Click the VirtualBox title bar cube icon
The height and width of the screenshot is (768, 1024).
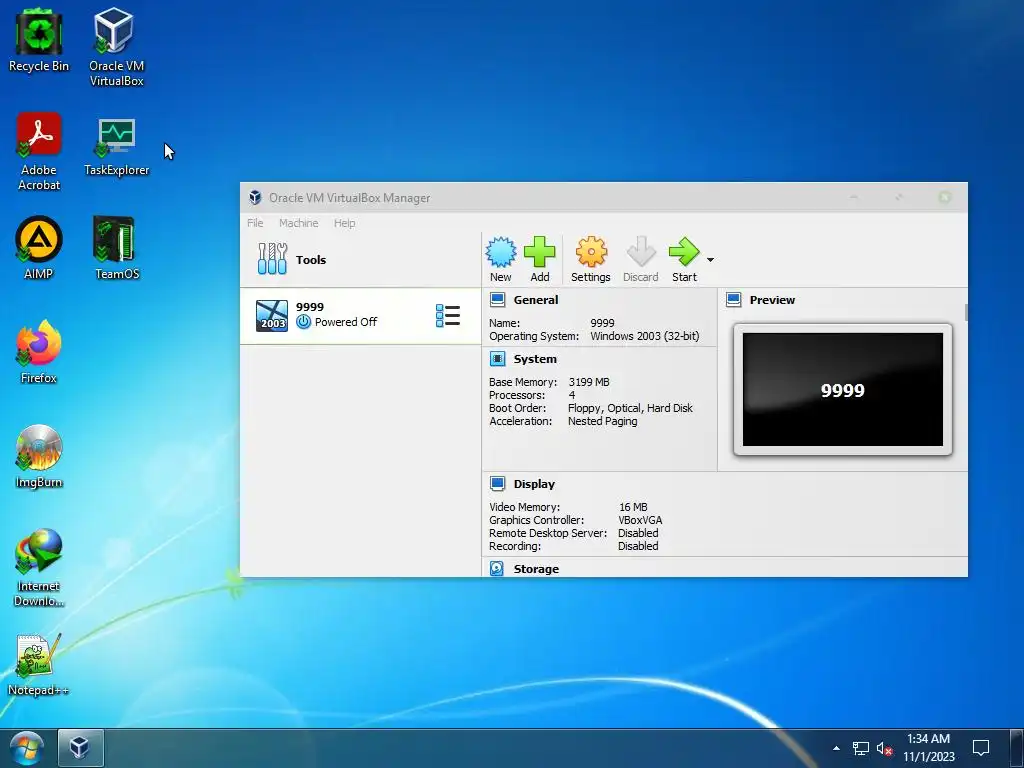coord(255,197)
